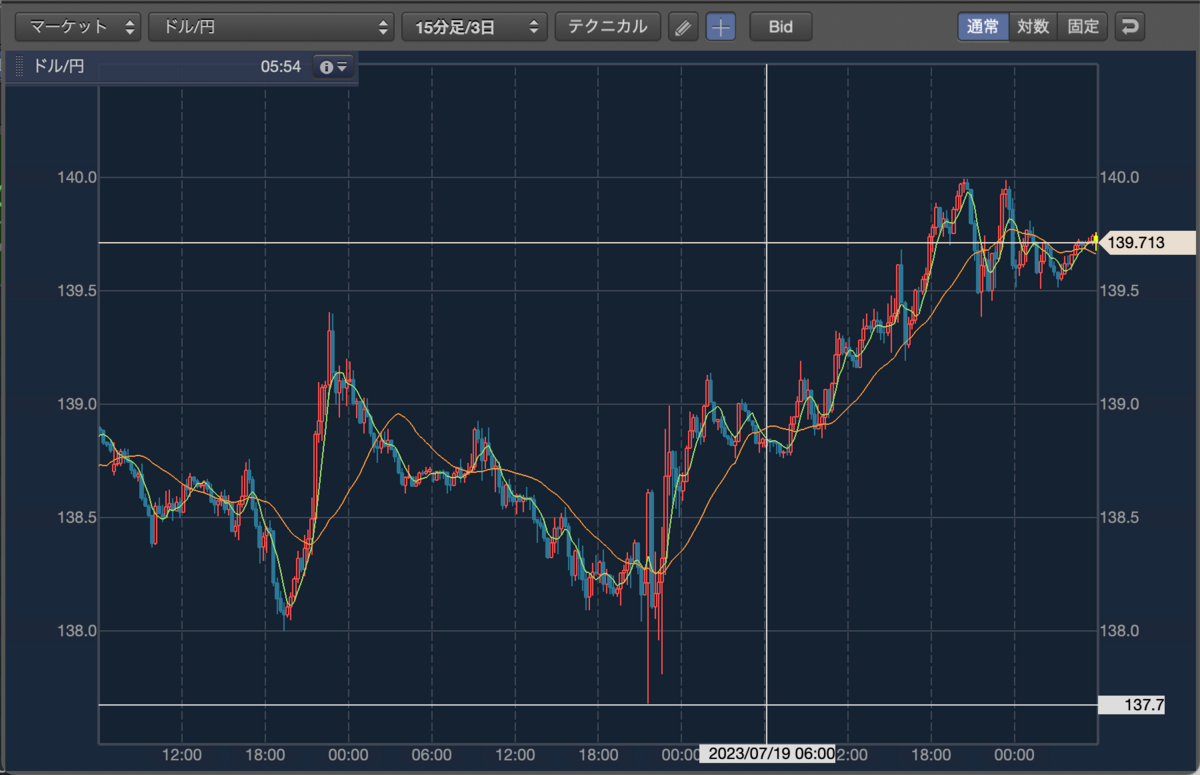This screenshot has width=1200, height=775.
Task: Click the 2023/07/19 06:00 date label
Action: (768, 754)
